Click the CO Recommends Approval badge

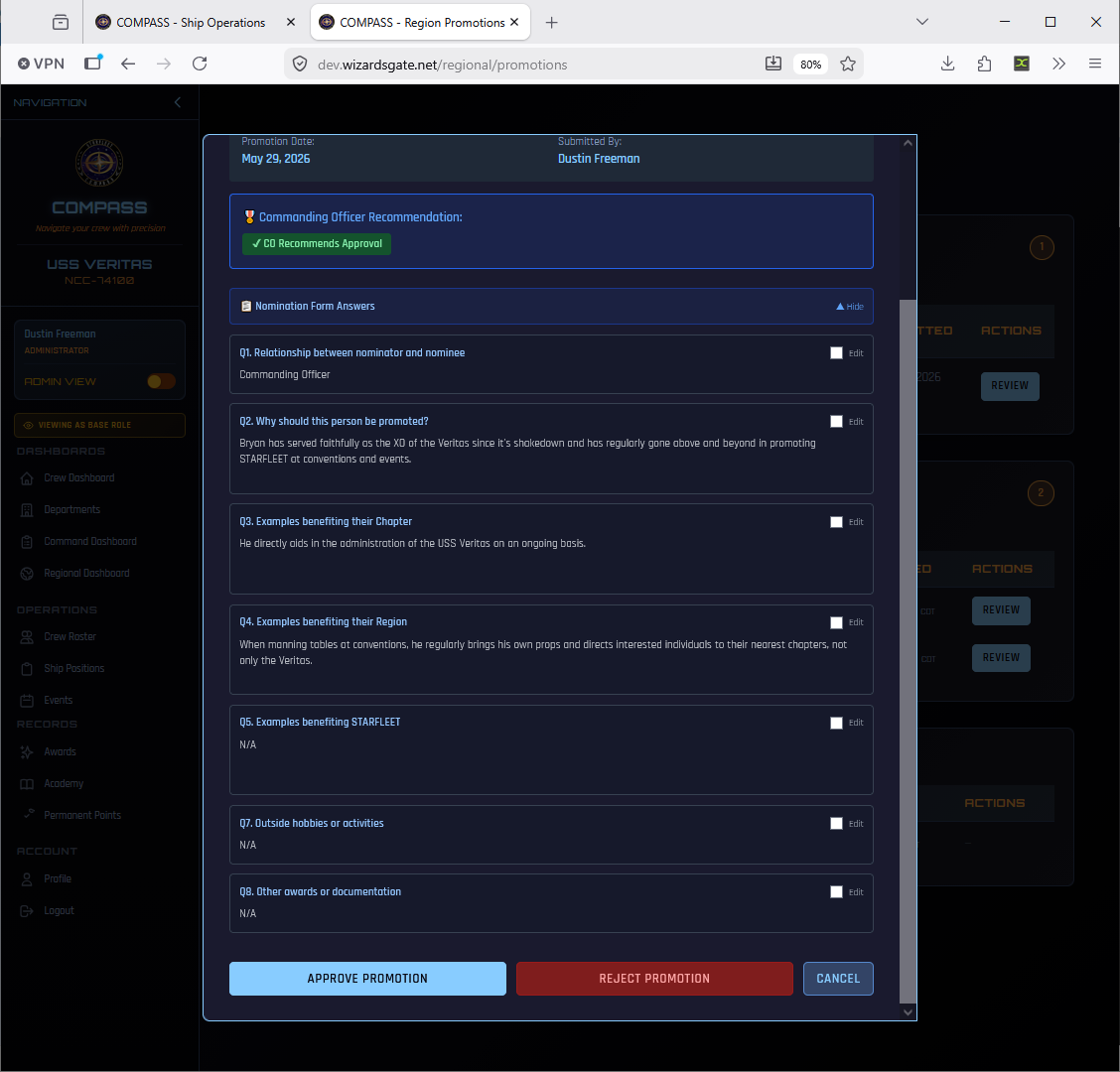coord(317,243)
